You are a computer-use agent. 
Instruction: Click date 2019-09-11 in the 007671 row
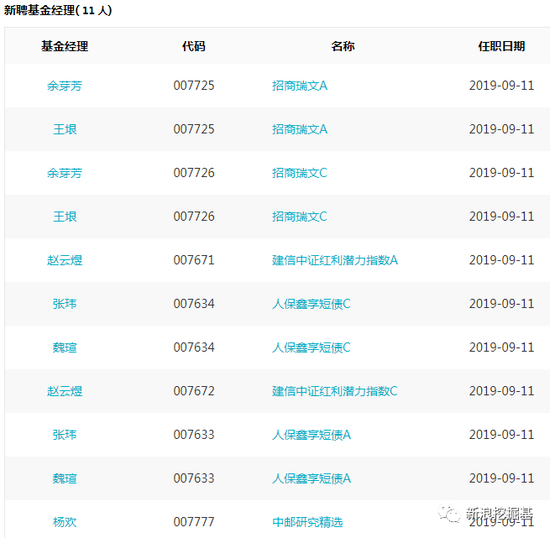point(502,260)
